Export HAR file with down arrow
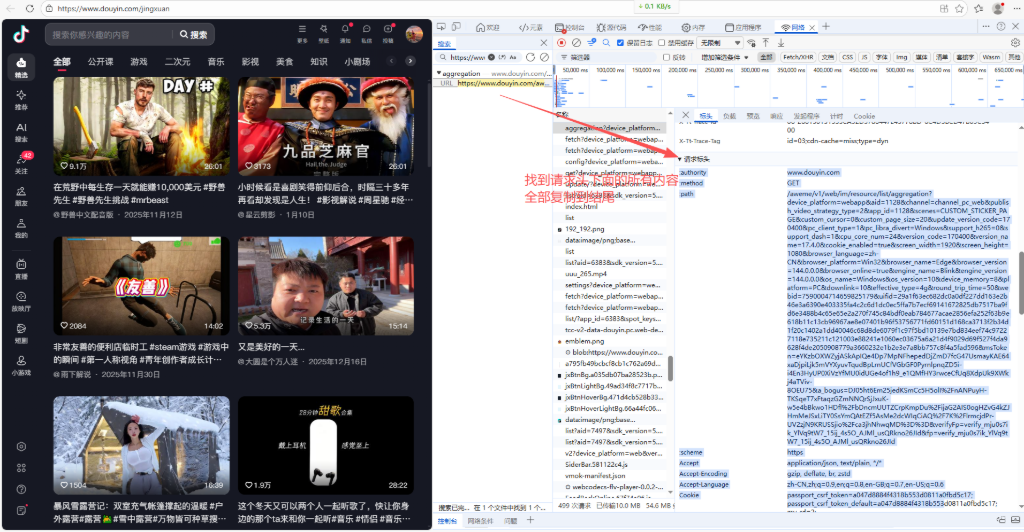The width and height of the screenshot is (1024, 532). click(780, 42)
